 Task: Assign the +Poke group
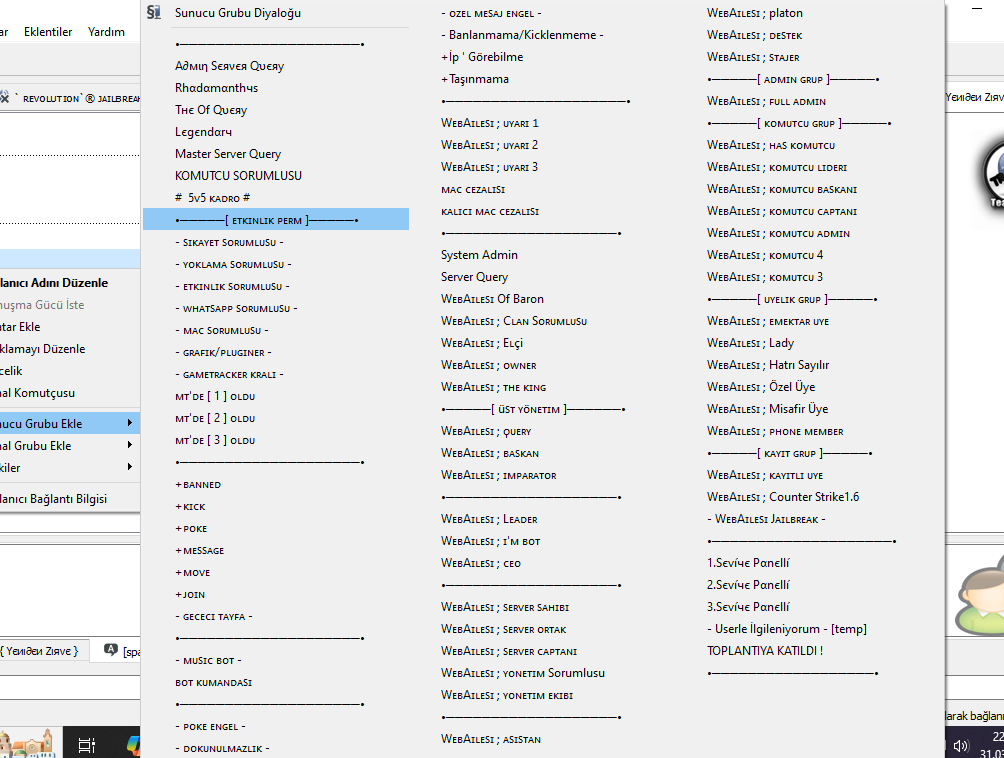point(191,529)
